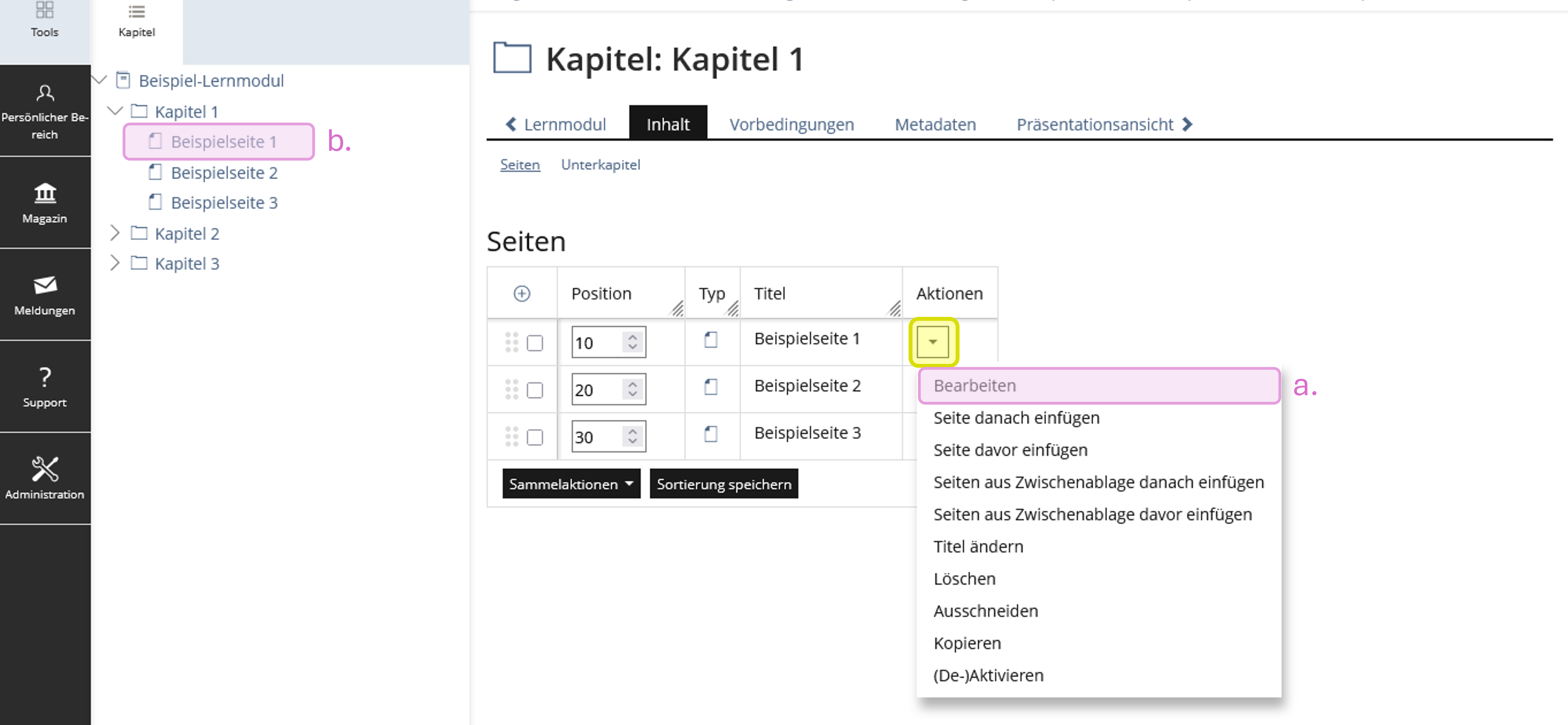The width and height of the screenshot is (1568, 725).
Task: Expand Kapitel 2 in the tree
Action: pyautogui.click(x=115, y=233)
